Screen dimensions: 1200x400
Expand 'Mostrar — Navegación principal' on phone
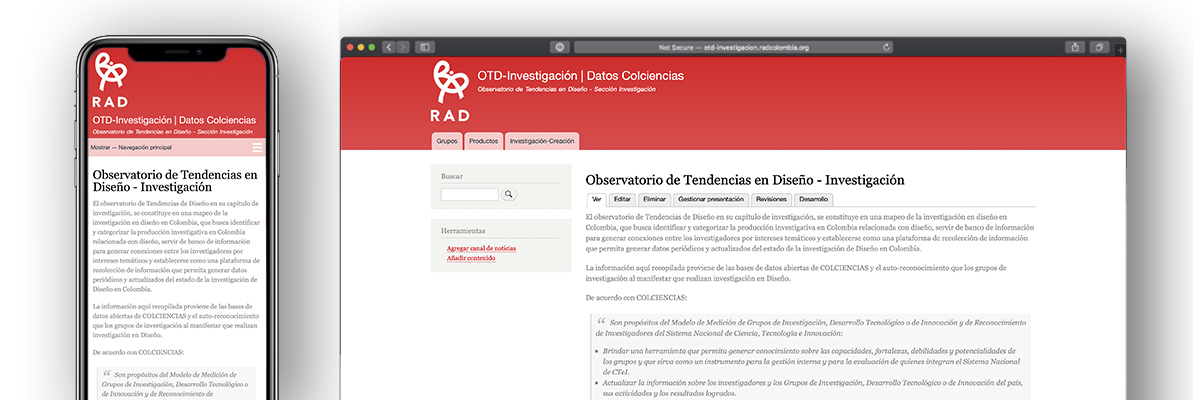[x=131, y=147]
